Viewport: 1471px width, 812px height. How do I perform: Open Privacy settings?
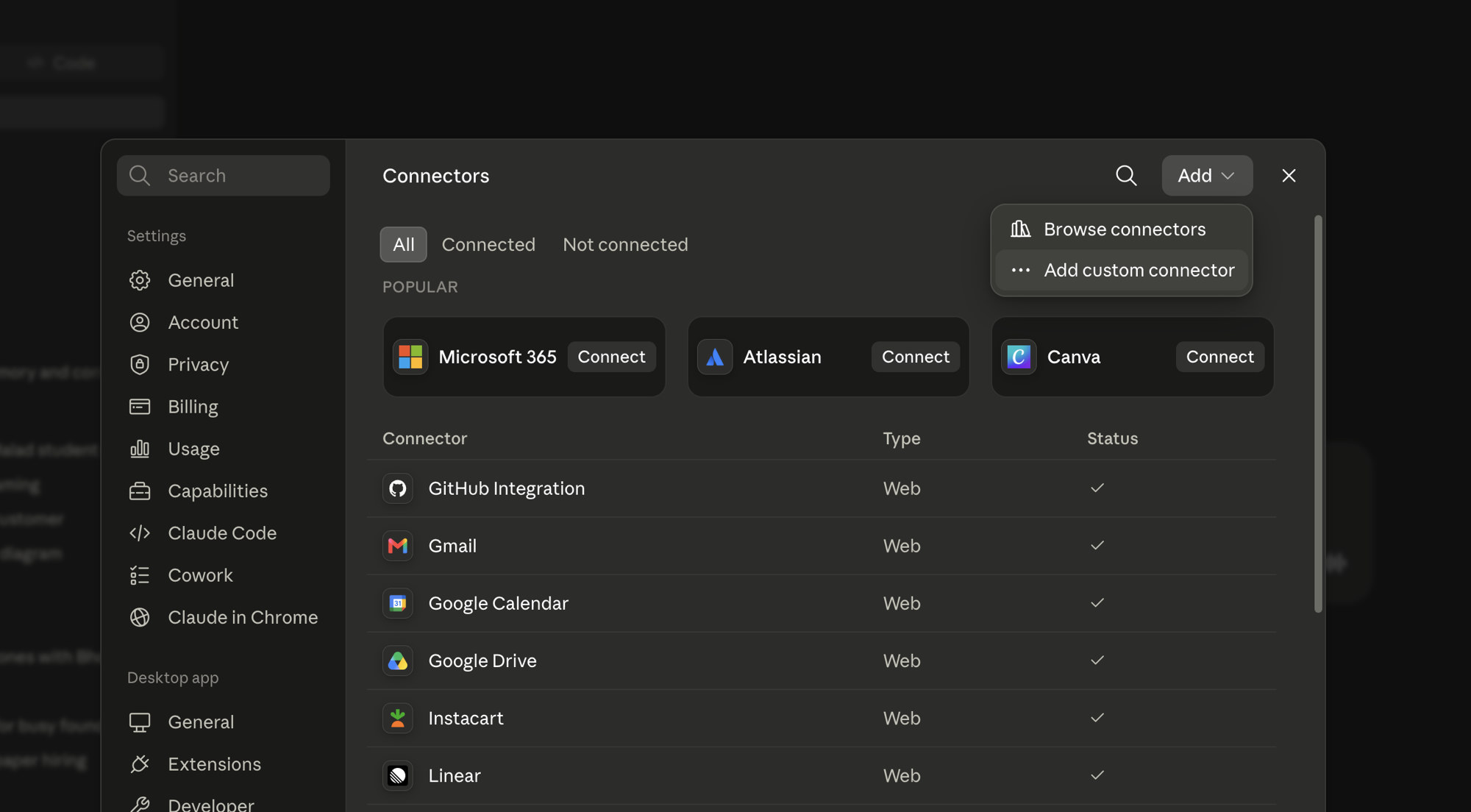click(x=223, y=364)
